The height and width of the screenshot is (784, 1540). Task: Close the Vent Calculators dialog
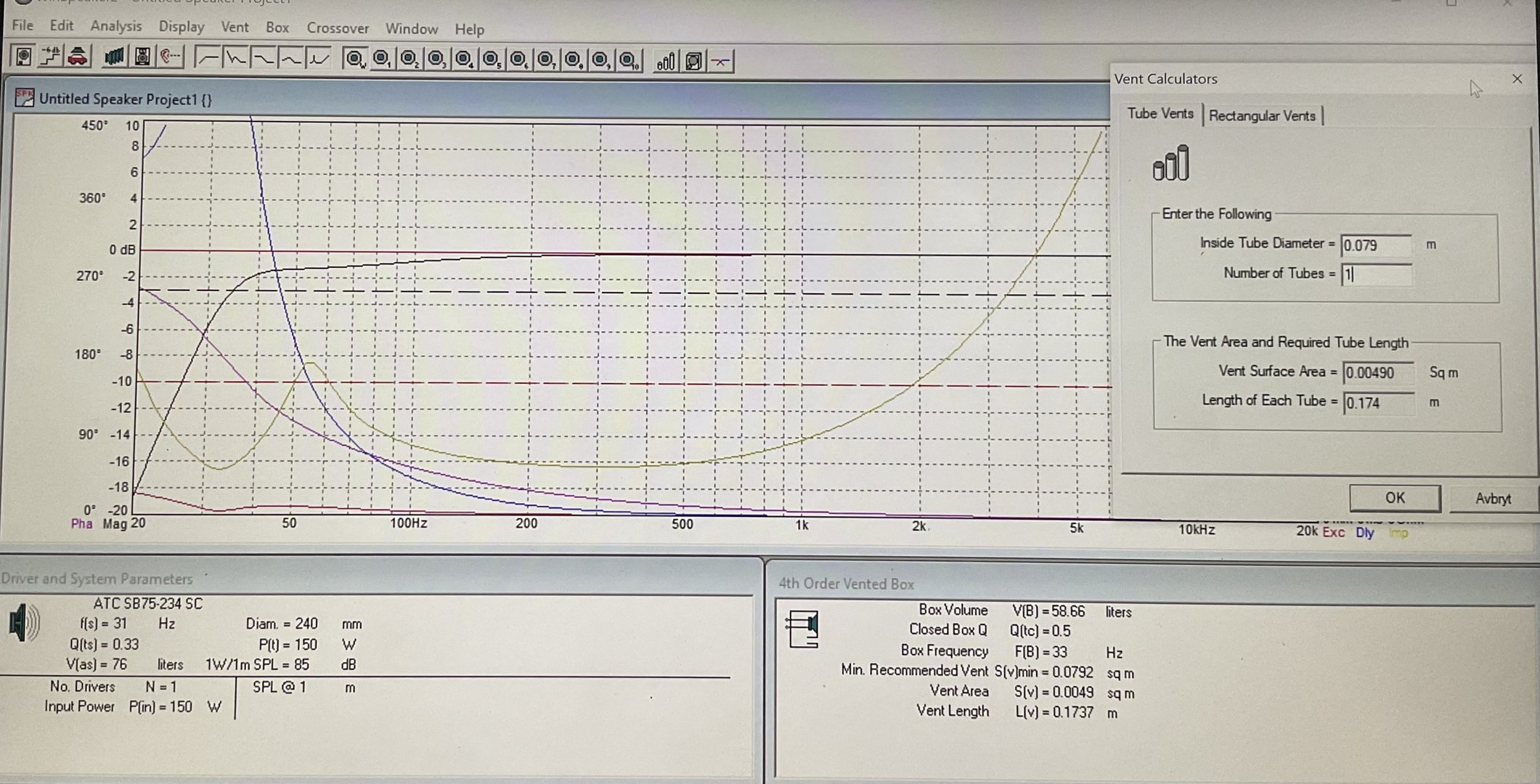1517,78
